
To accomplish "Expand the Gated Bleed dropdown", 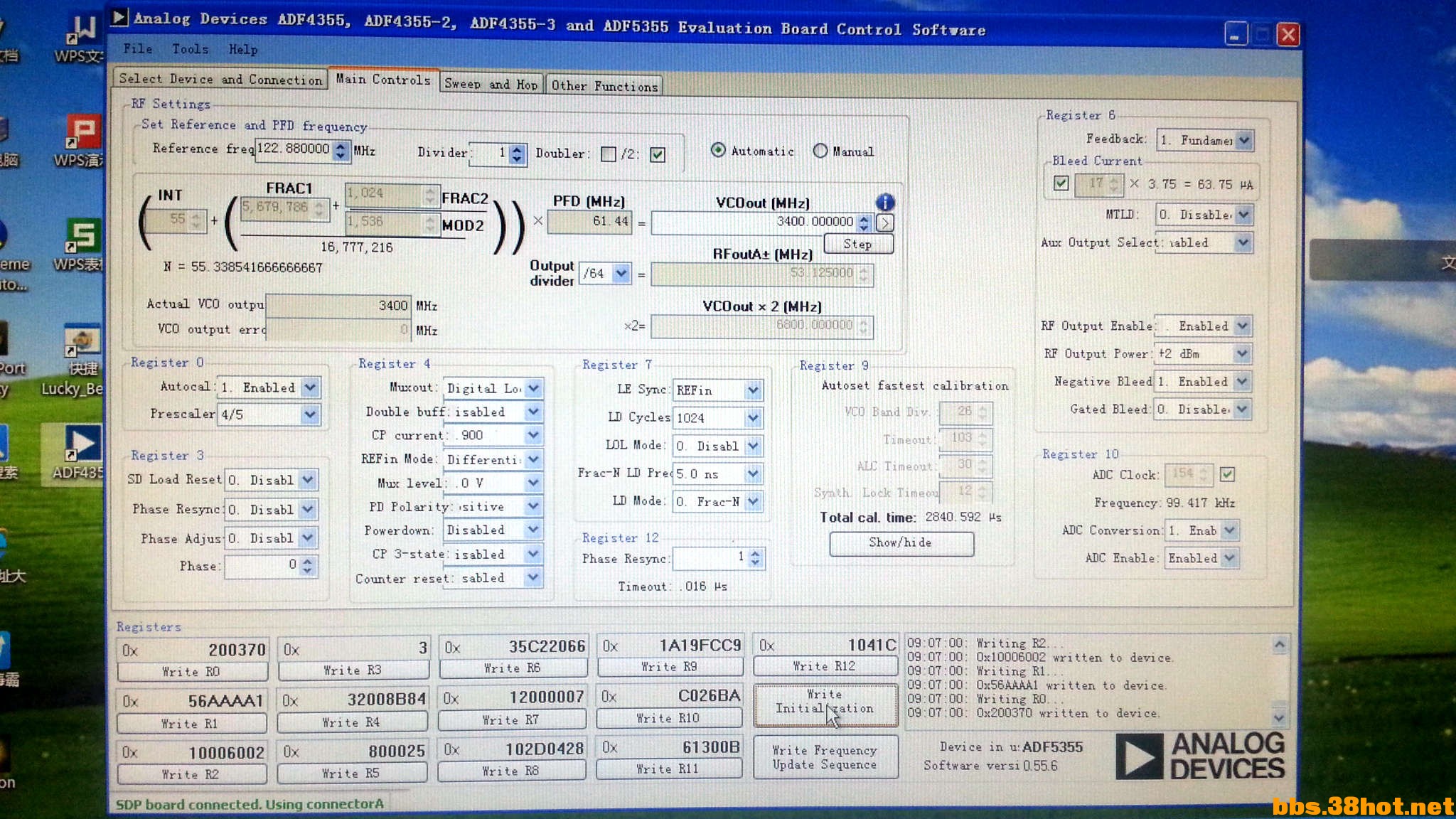I will click(x=1242, y=409).
